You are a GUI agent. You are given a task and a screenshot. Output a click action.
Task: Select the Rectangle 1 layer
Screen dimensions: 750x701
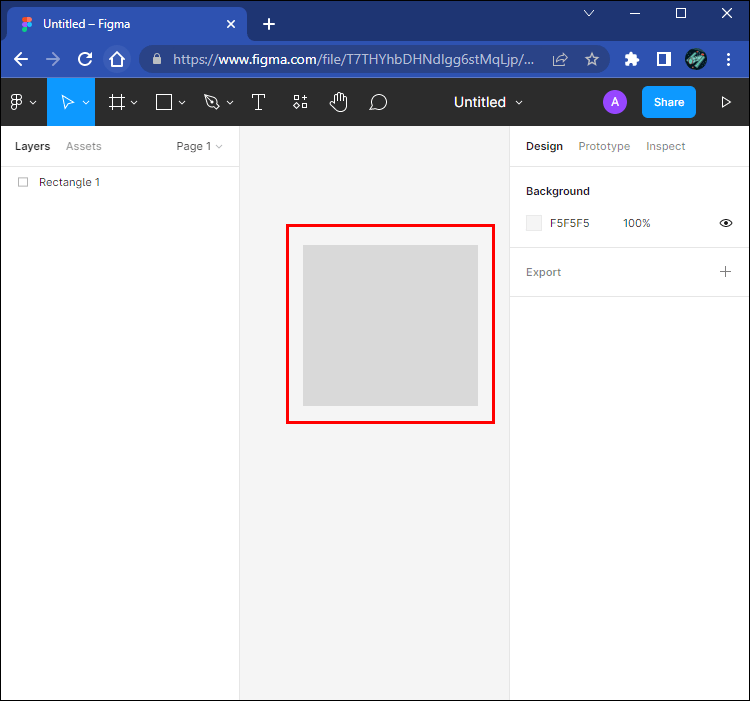tap(69, 182)
